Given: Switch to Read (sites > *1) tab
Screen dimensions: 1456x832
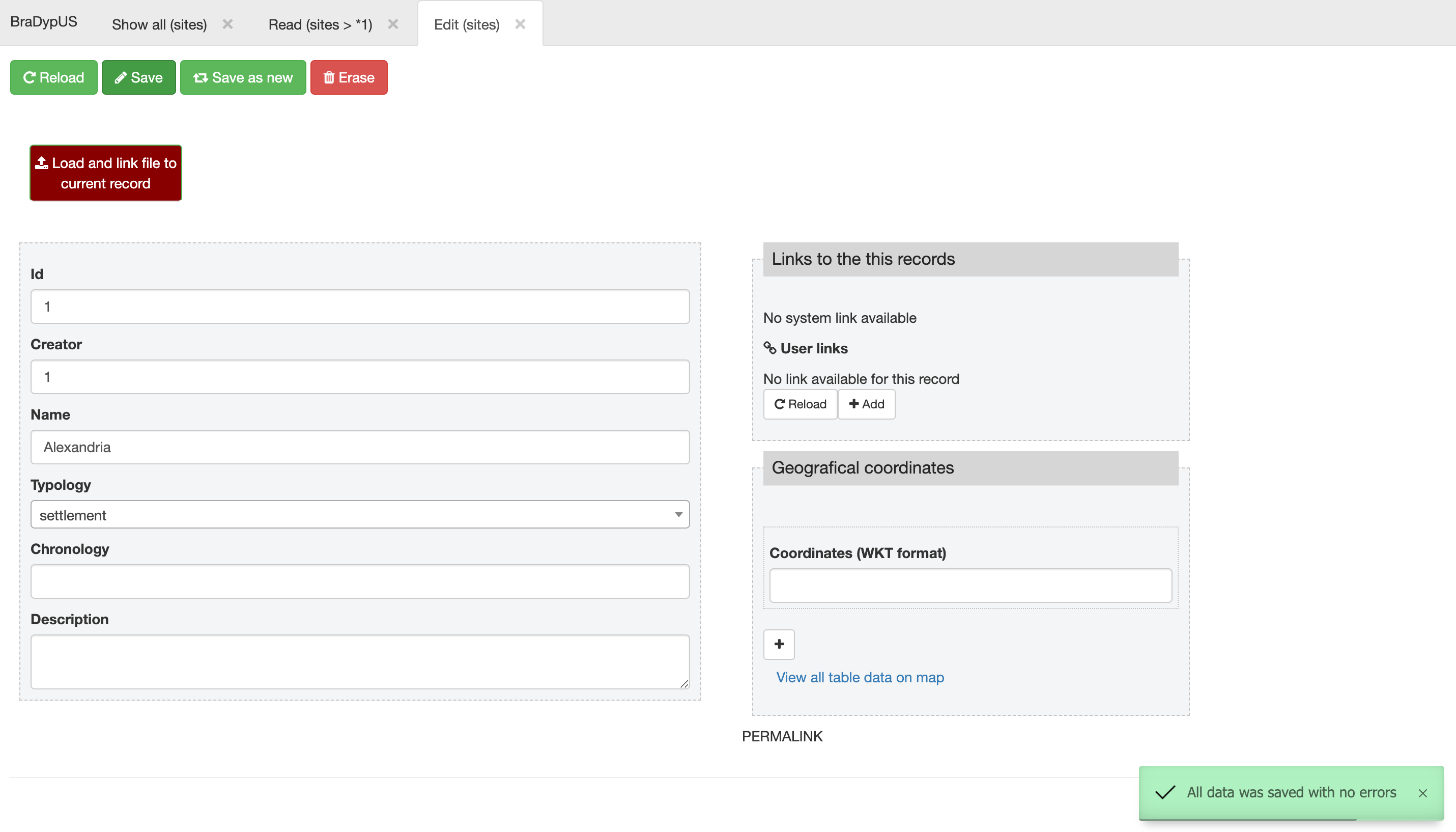Looking at the screenshot, I should tap(320, 24).
